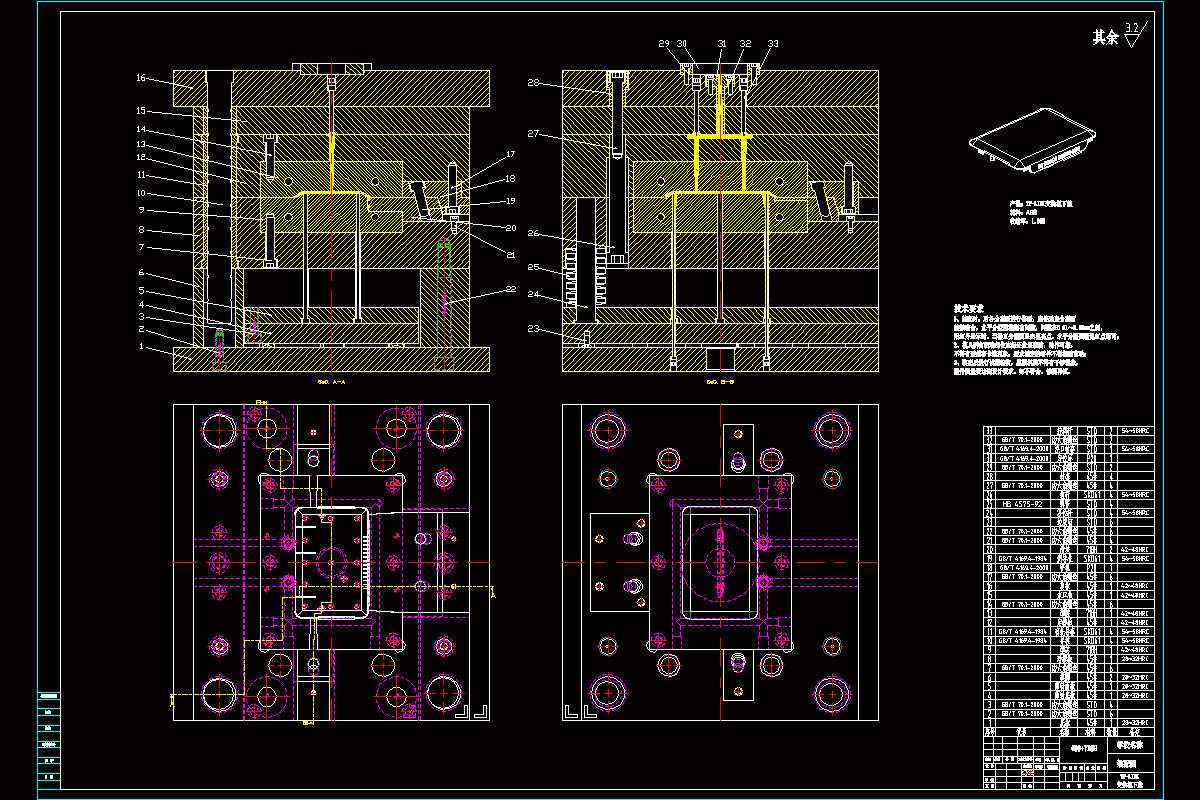Select callout number 30 above the right section
This screenshot has width=1200, height=800.
point(682,44)
